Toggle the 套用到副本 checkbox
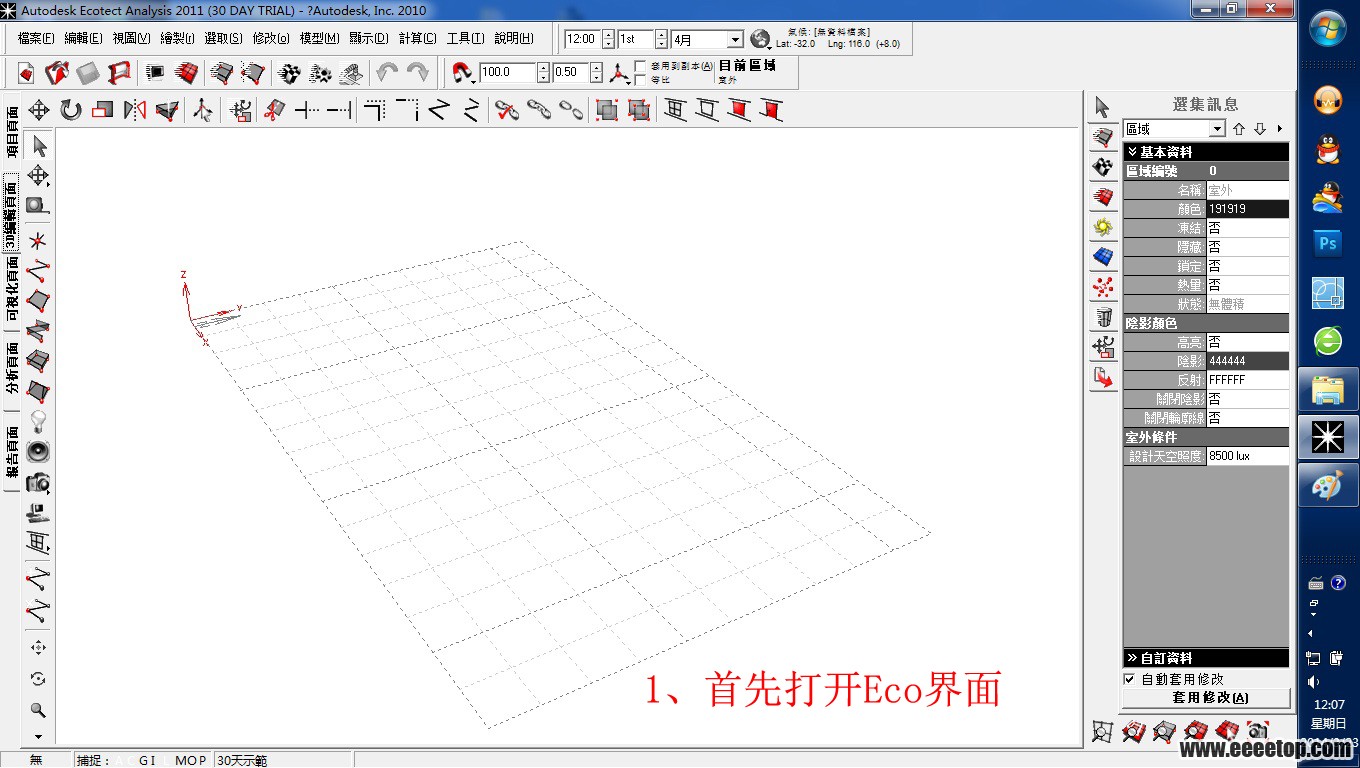The height and width of the screenshot is (768, 1360). 640,66
